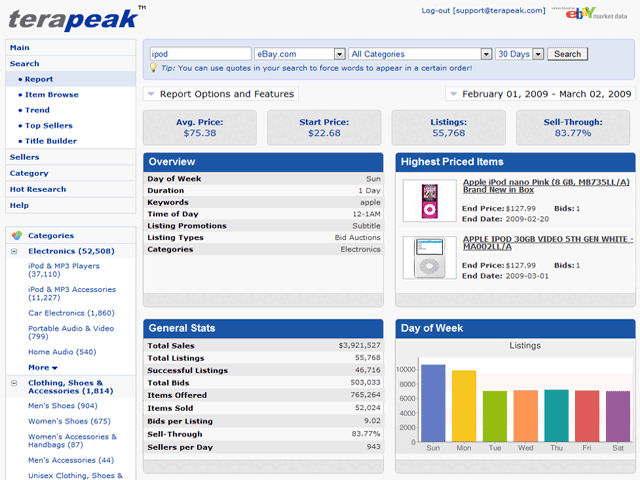The height and width of the screenshot is (480, 640).
Task: Open the white iPod video thumbnail
Action: tap(429, 258)
